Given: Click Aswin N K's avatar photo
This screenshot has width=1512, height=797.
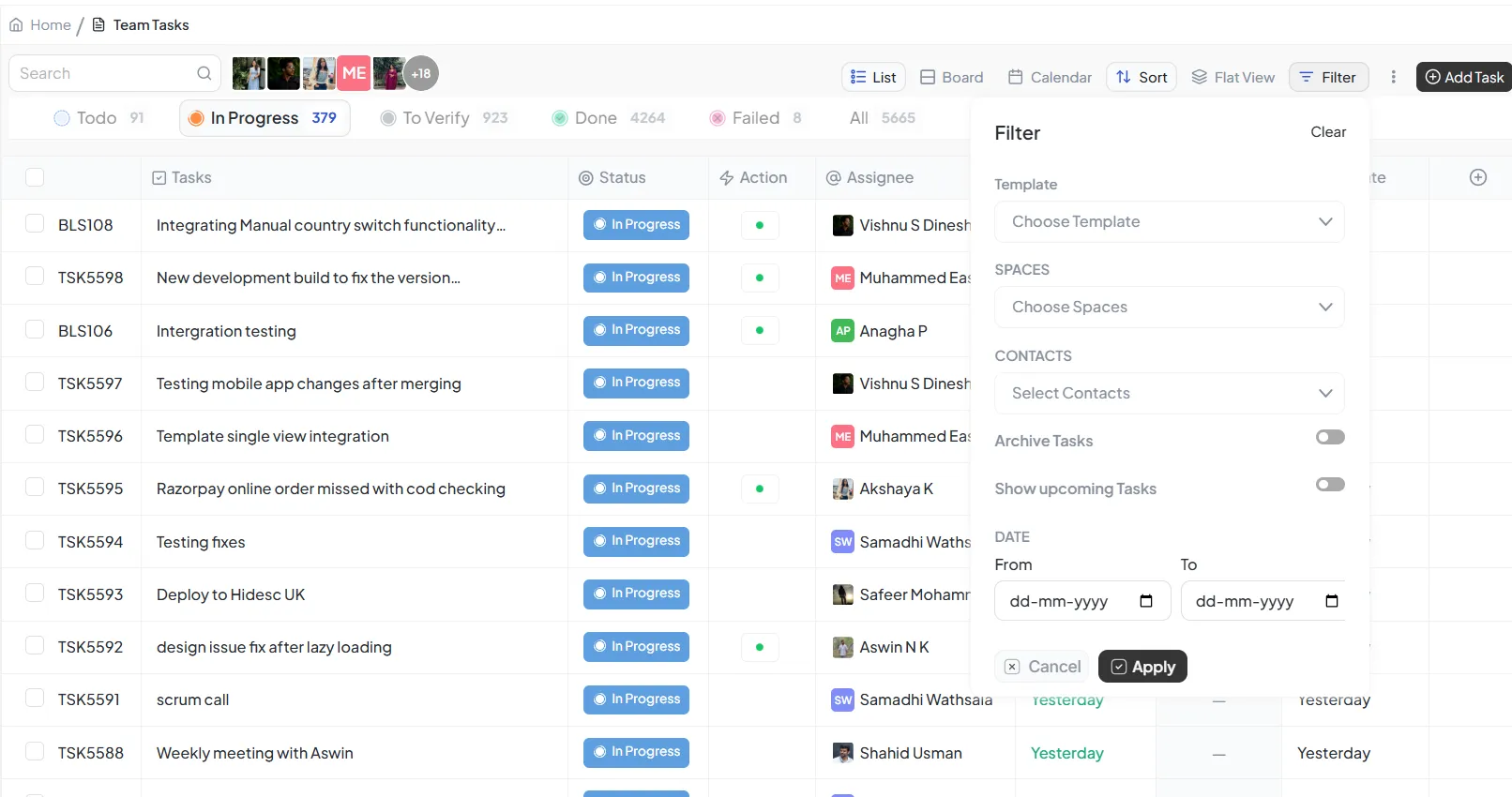Looking at the screenshot, I should coord(842,647).
